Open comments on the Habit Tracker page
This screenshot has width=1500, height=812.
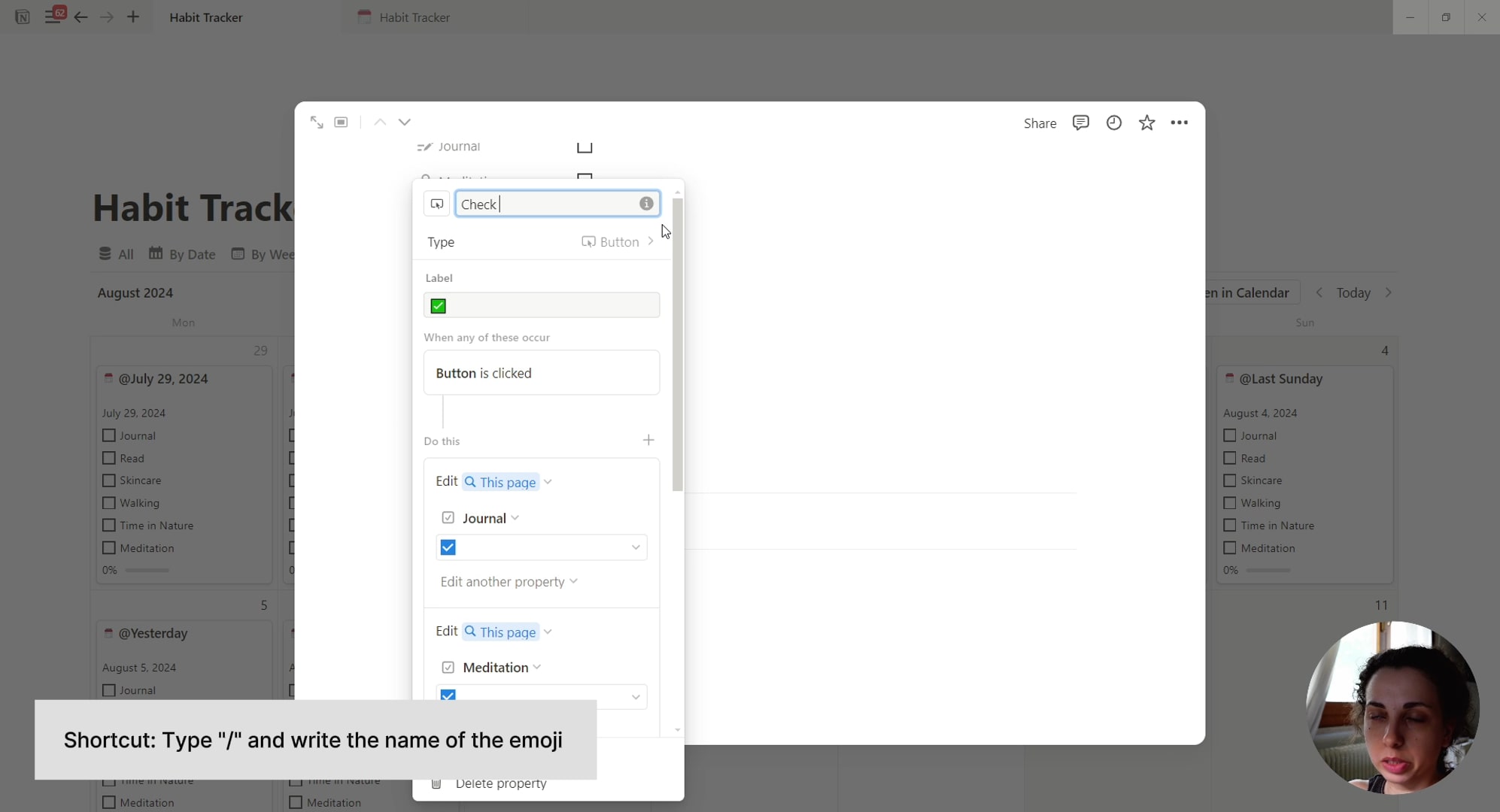[x=1081, y=123]
